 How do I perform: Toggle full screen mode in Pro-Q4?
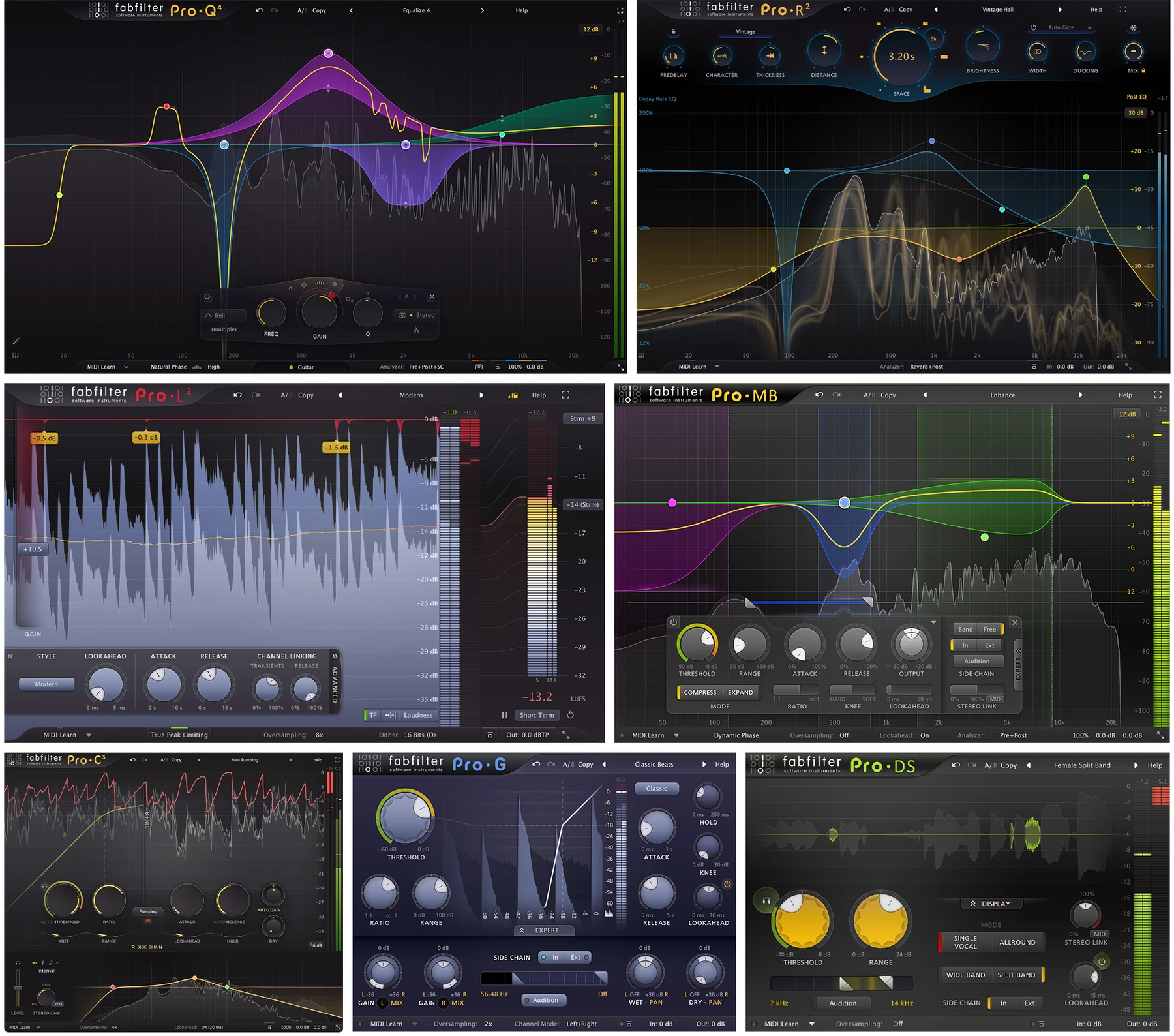[x=620, y=10]
